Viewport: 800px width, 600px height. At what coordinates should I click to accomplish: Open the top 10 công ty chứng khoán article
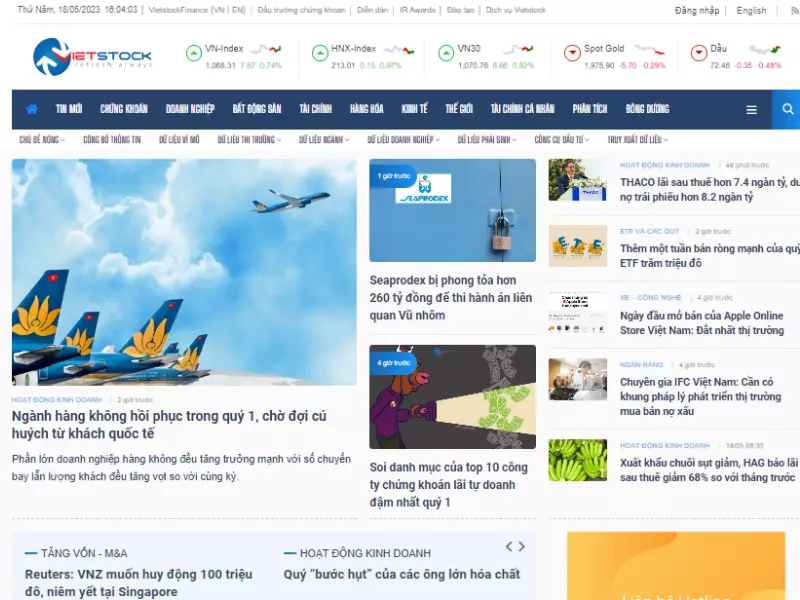(449, 485)
